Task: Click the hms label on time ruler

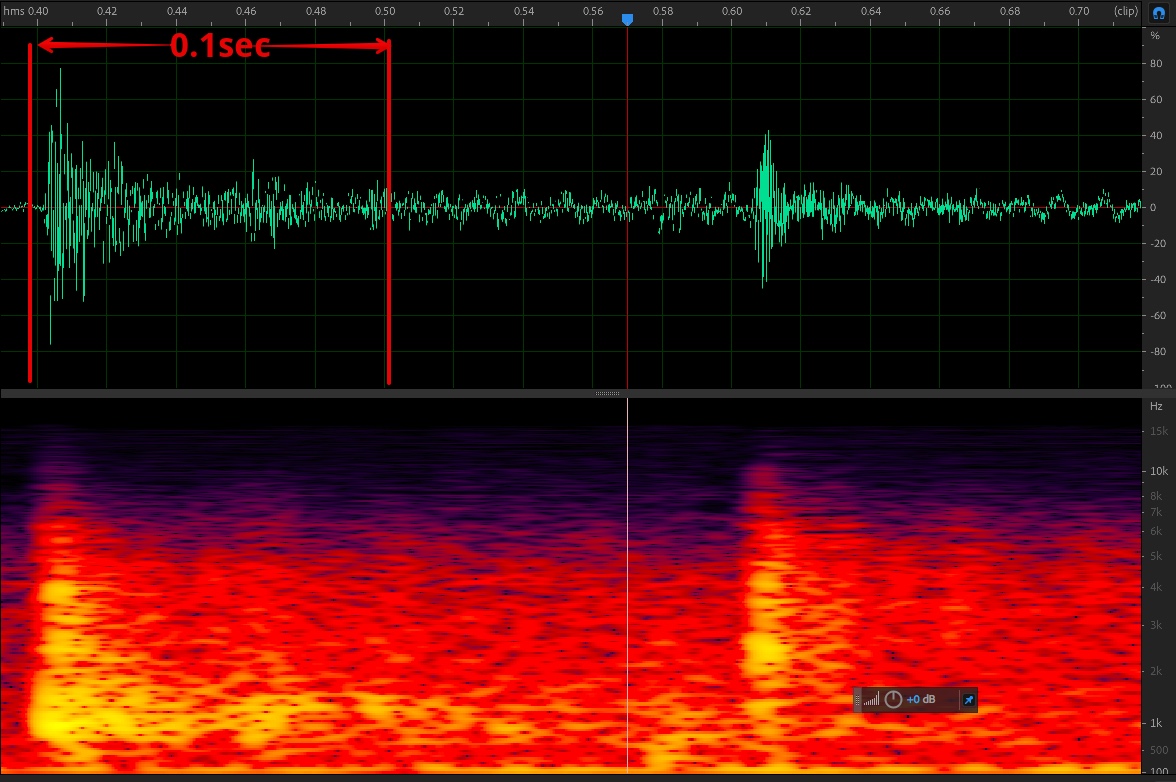Action: point(13,11)
